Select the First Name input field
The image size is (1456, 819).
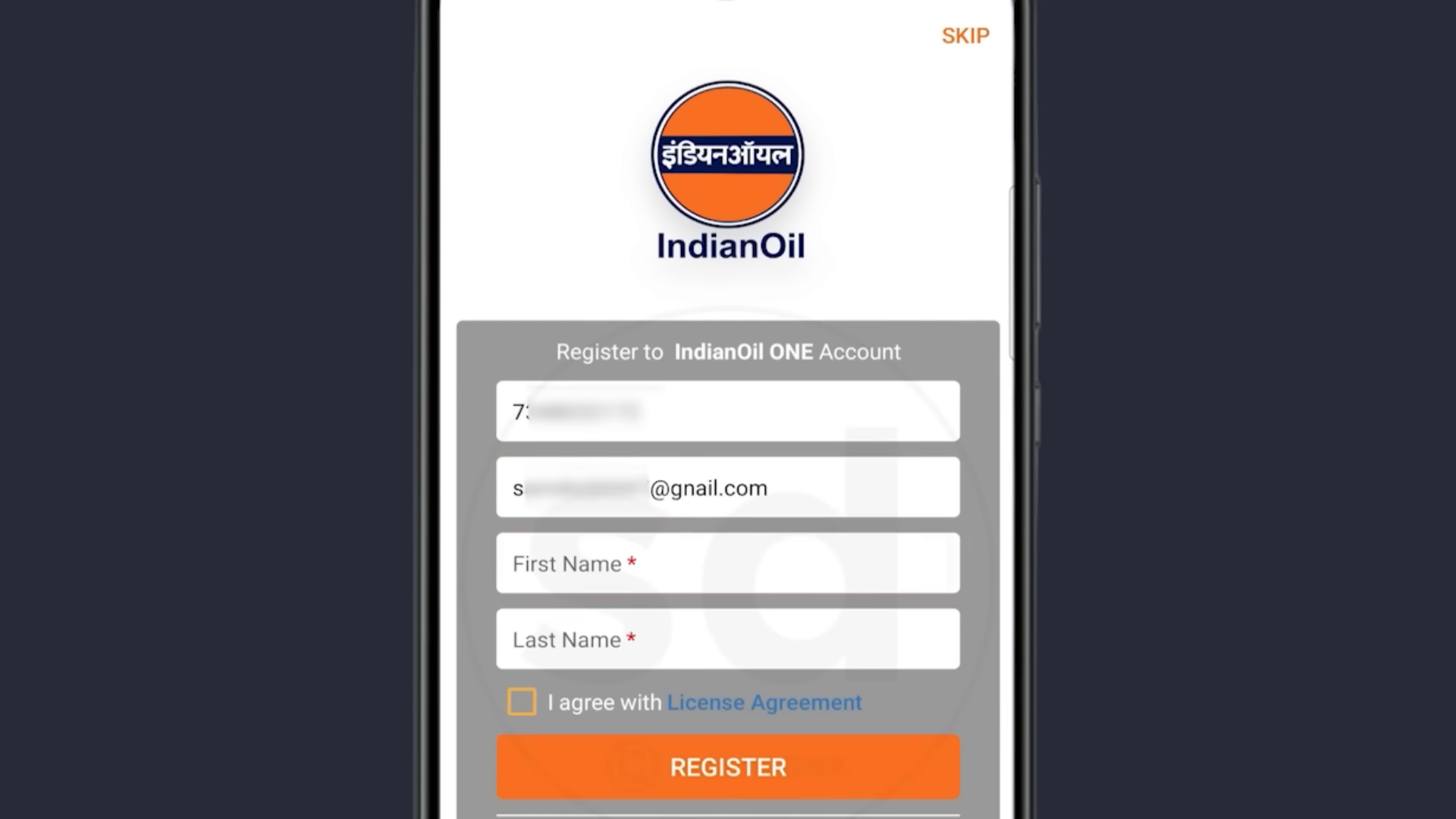[727, 563]
